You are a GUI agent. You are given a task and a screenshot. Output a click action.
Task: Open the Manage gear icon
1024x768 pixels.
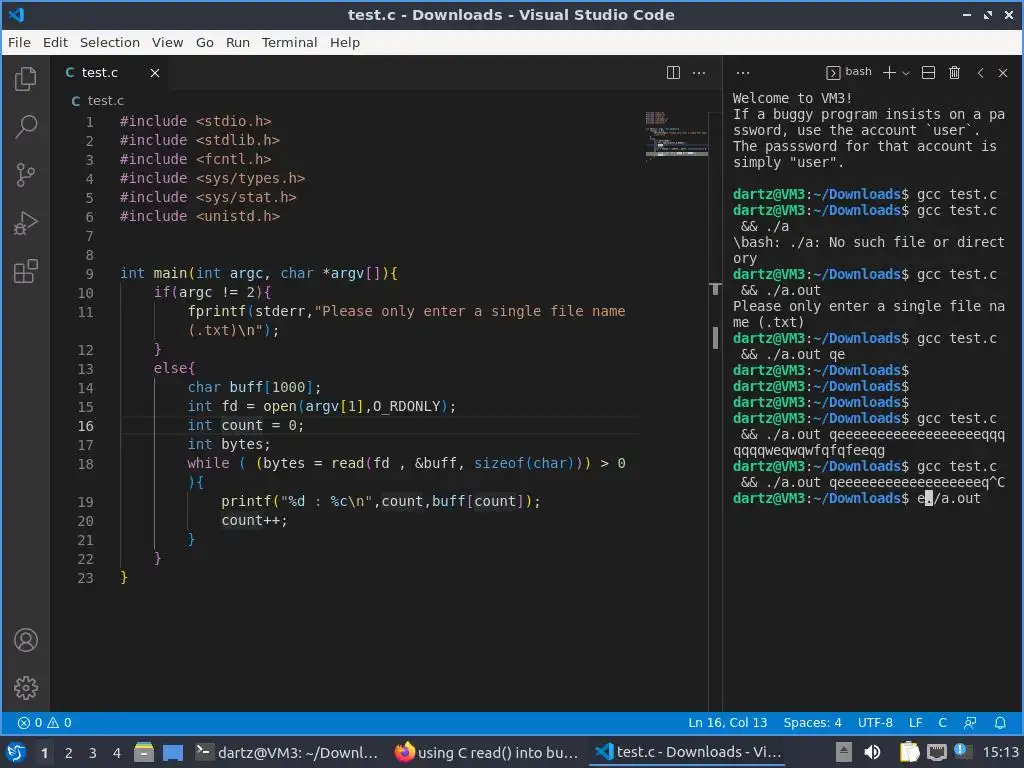pyautogui.click(x=25, y=688)
